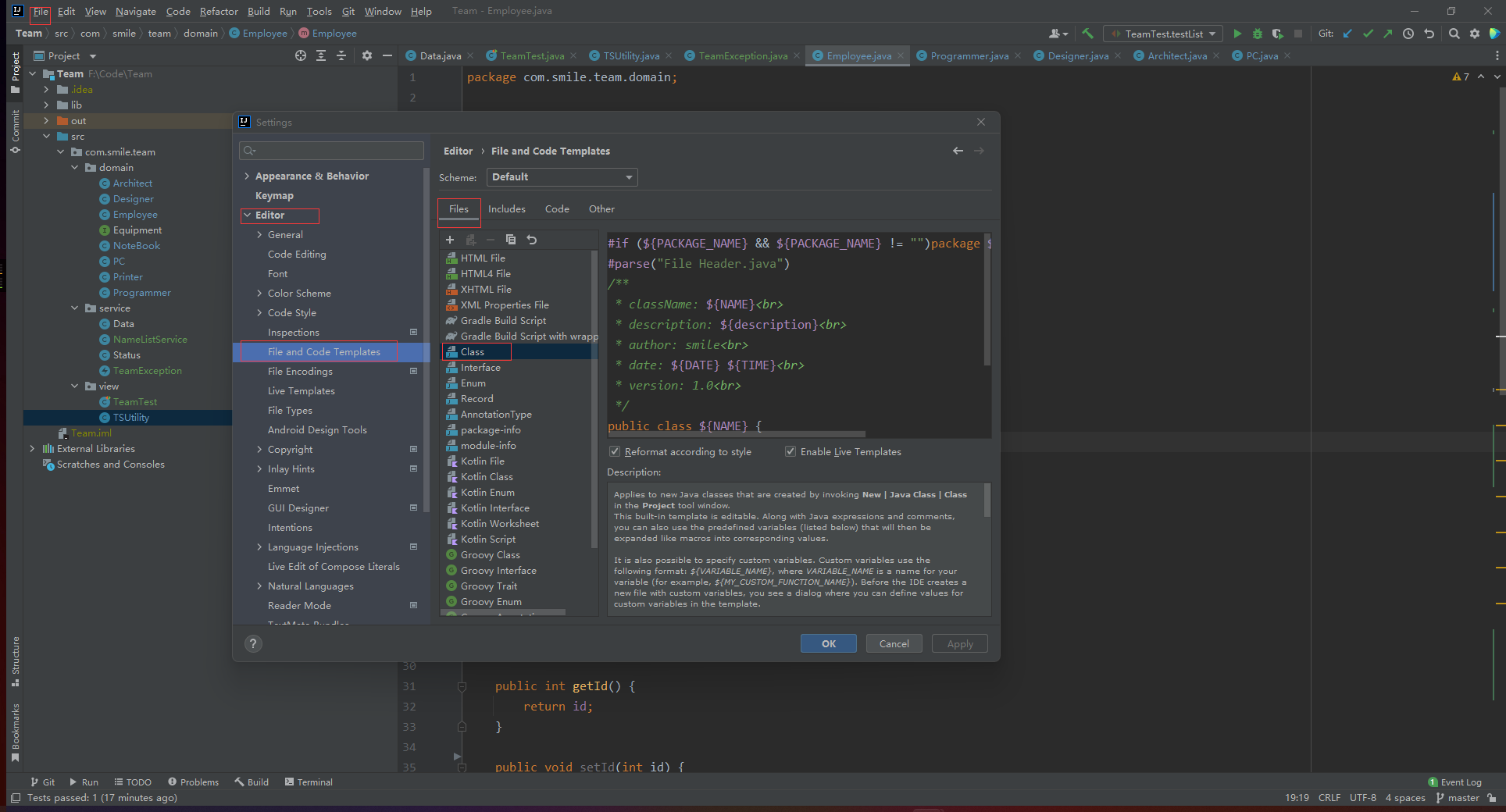Toggle Reformat according to style checkbox
Viewport: 1506px width, 812px height.
[615, 451]
